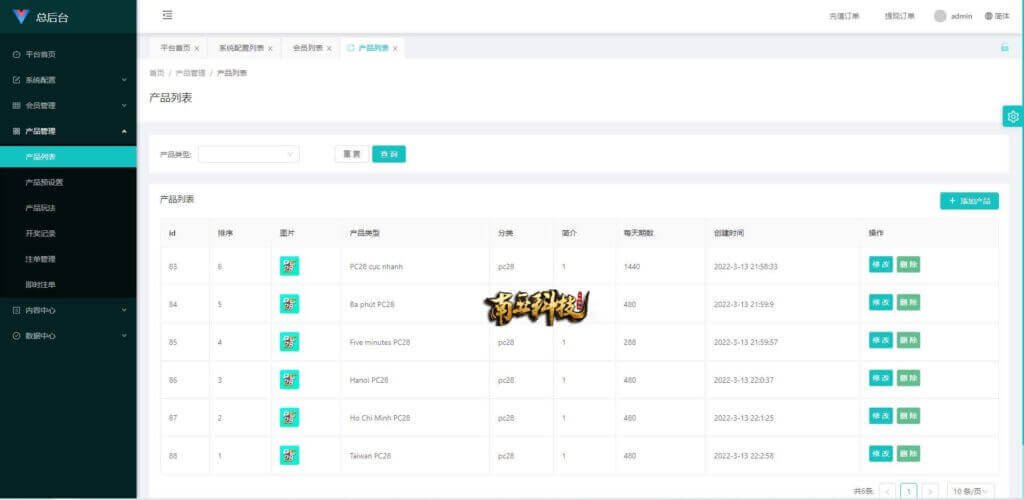Open the 产品类型 dropdown

(x=248, y=154)
